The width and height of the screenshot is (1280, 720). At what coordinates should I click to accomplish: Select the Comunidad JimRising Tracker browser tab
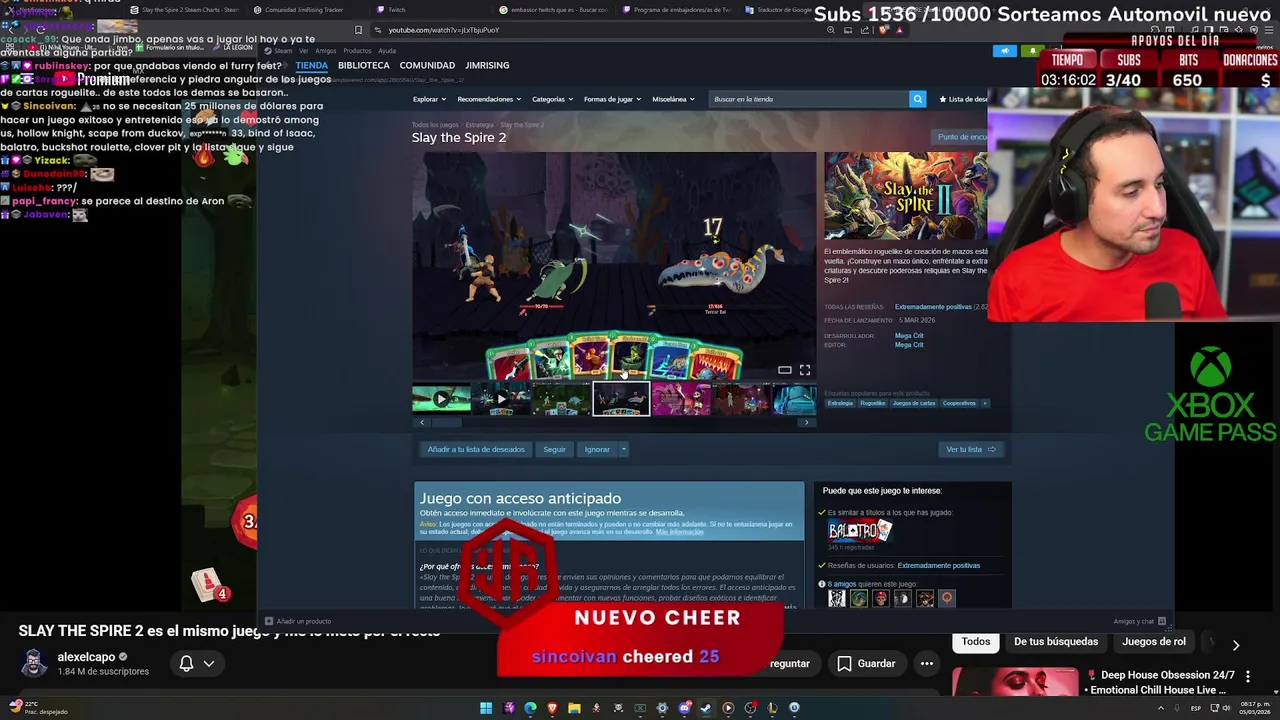pos(305,10)
